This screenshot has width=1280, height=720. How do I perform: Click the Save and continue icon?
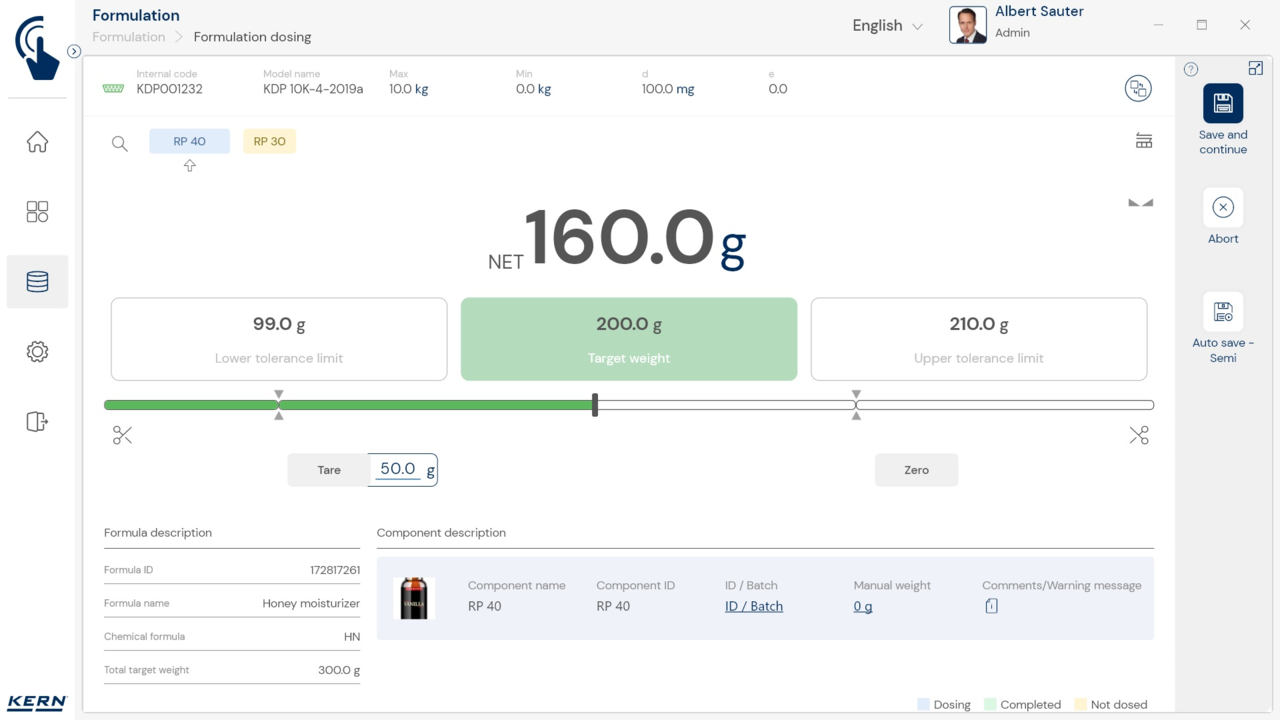click(x=1222, y=104)
